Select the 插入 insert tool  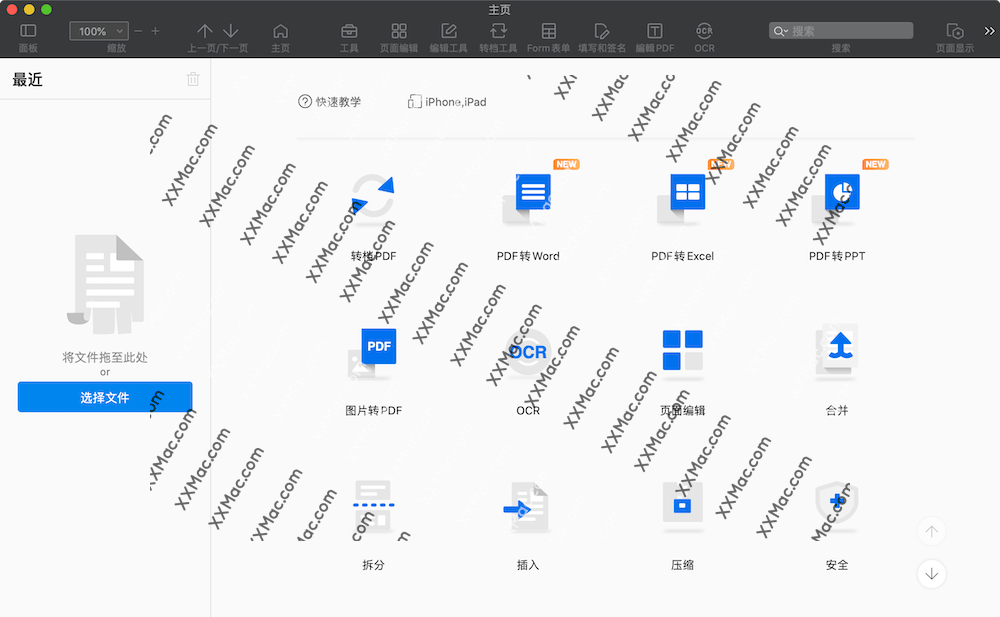pos(528,507)
